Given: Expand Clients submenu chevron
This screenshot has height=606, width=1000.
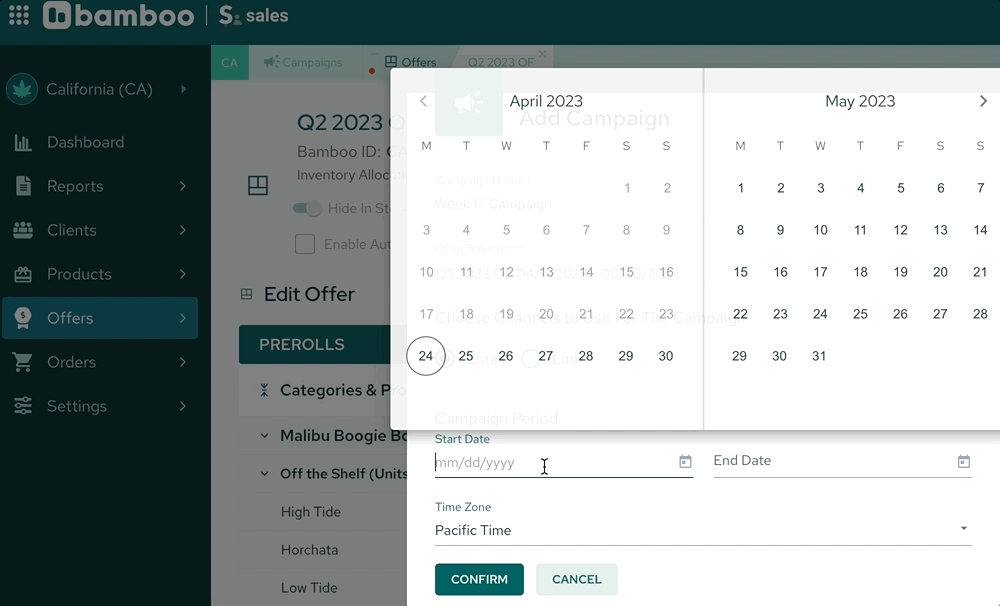Looking at the screenshot, I should click(183, 230).
